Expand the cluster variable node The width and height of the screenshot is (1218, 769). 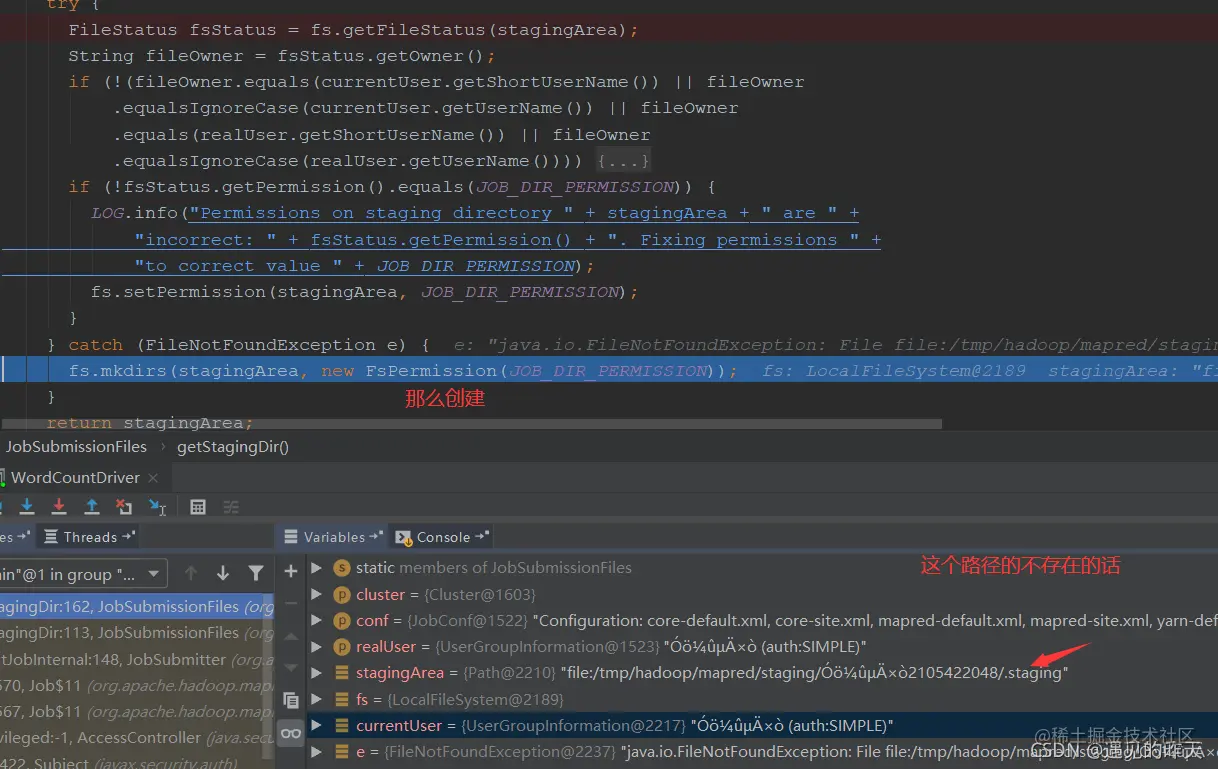[x=316, y=594]
